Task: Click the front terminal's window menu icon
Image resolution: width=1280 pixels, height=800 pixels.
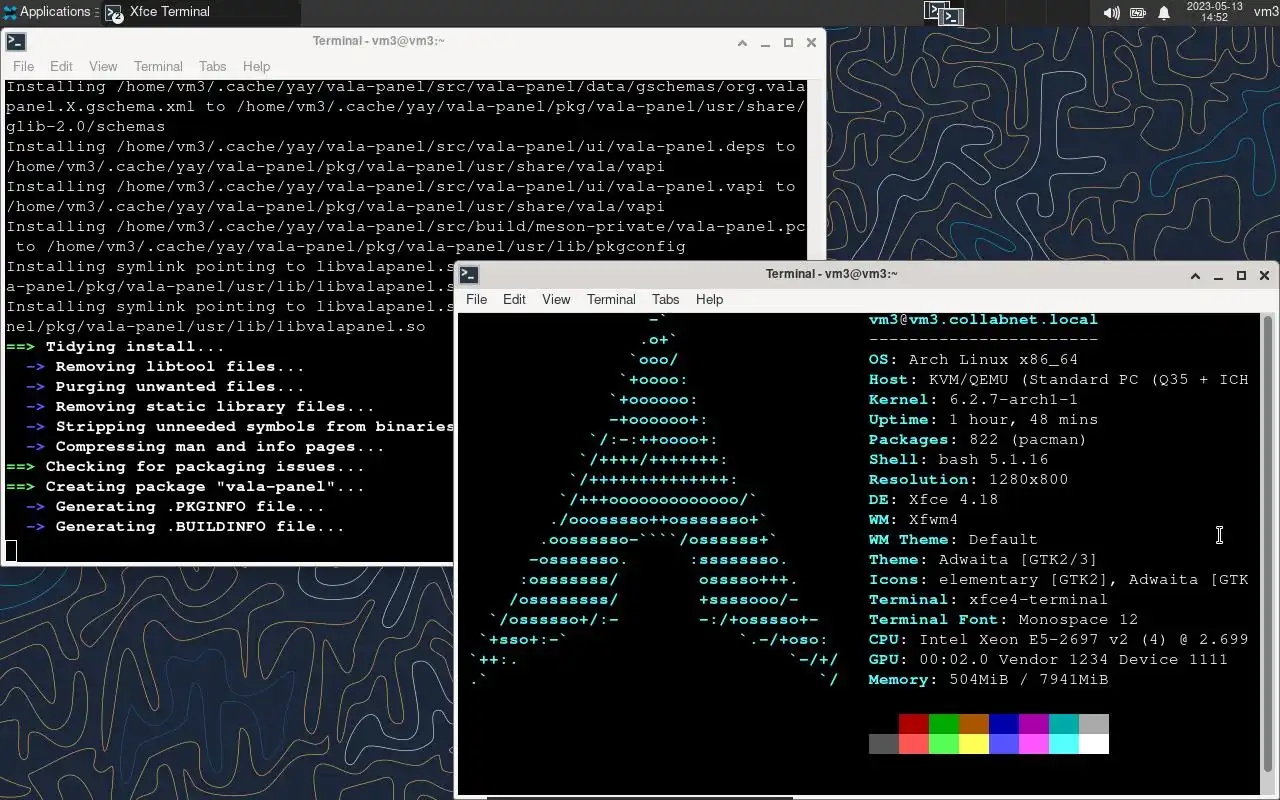Action: [x=468, y=275]
